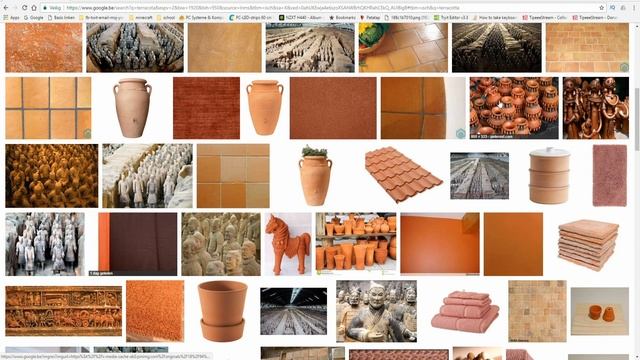Open the dark brown and orange fabric image
The width and height of the screenshot is (640, 360).
coord(138,244)
